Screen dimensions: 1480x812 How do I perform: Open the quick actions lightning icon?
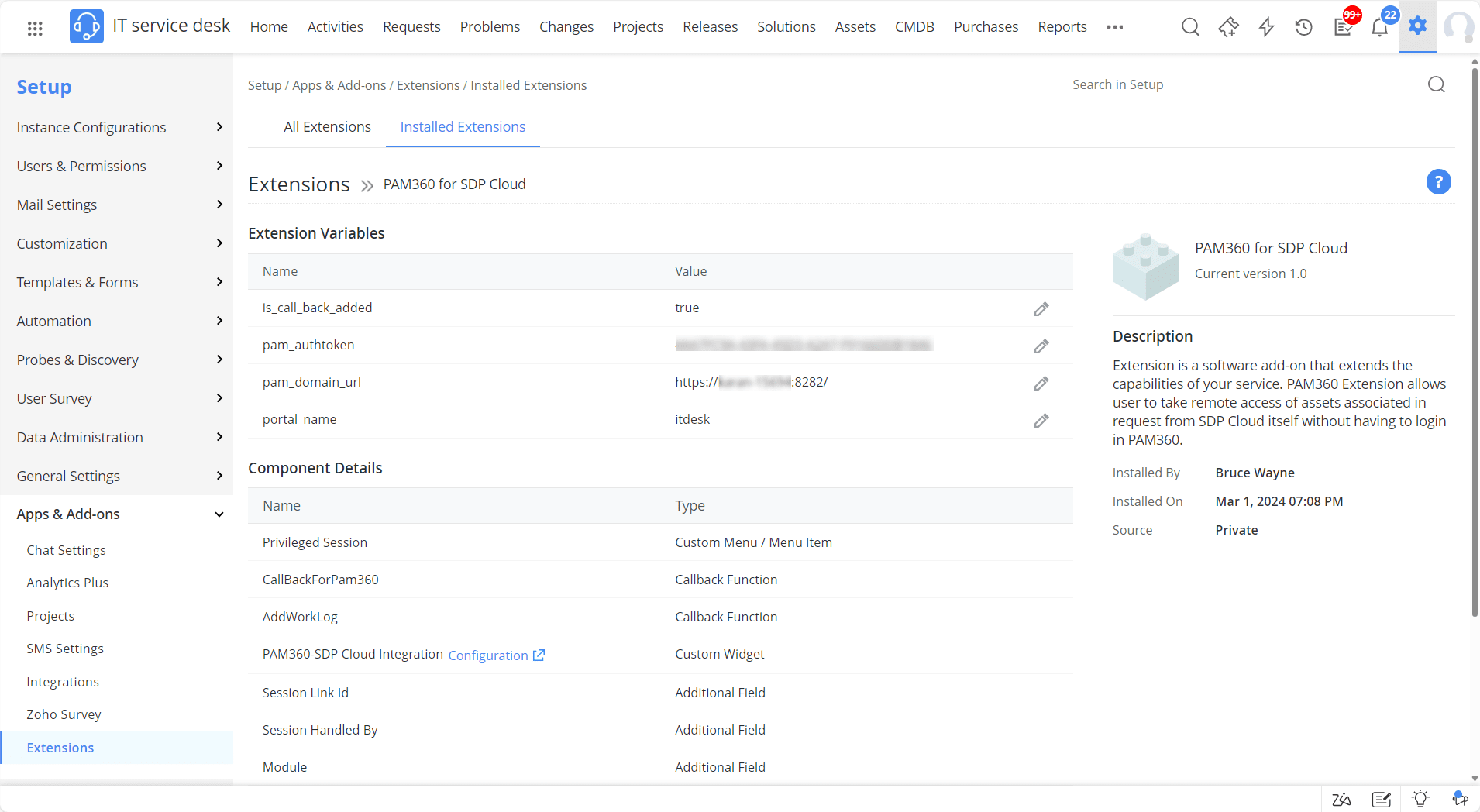click(1266, 28)
